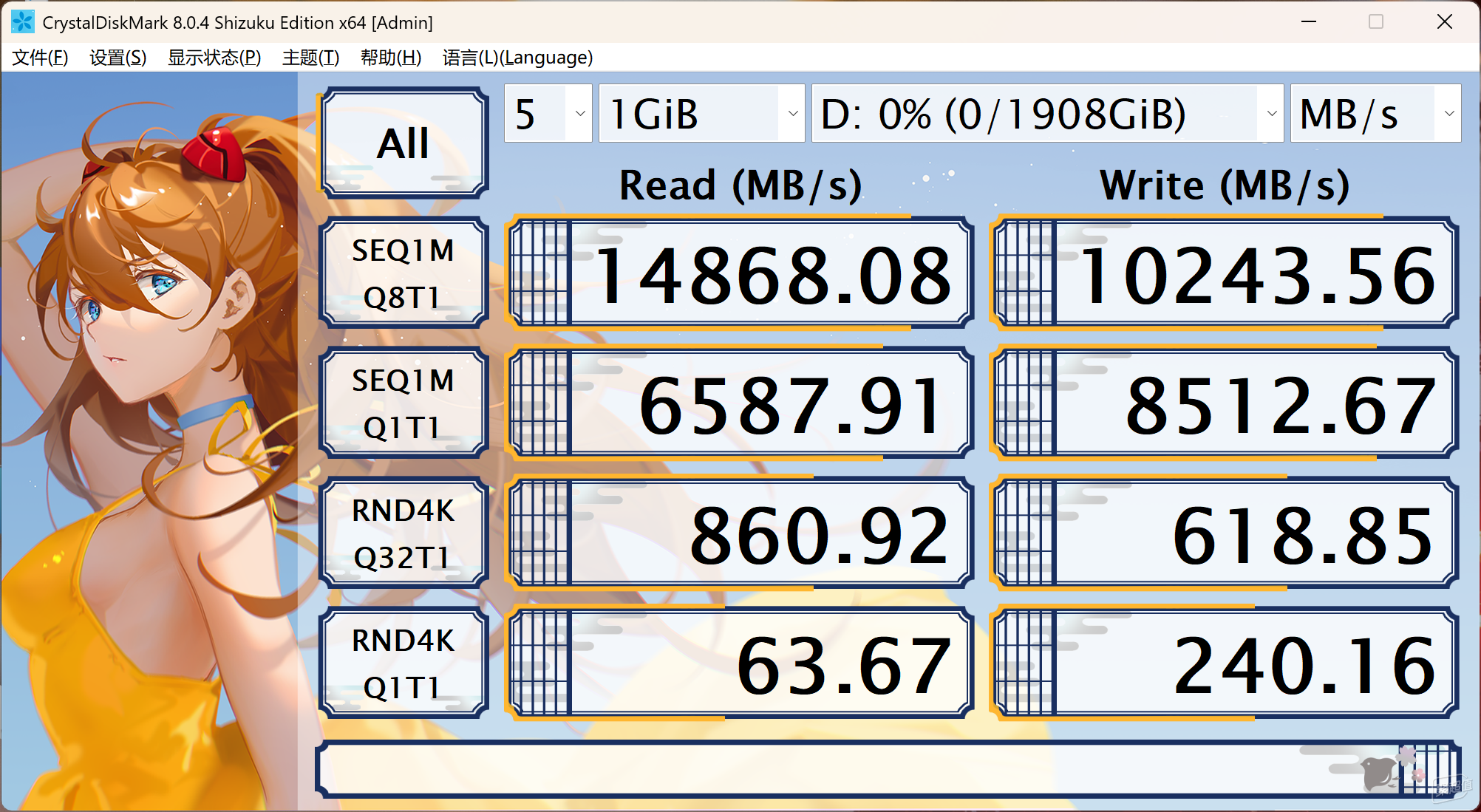The image size is (1481, 812).
Task: Click RND4K Q1T1 read value 63.67
Action: 740,663
